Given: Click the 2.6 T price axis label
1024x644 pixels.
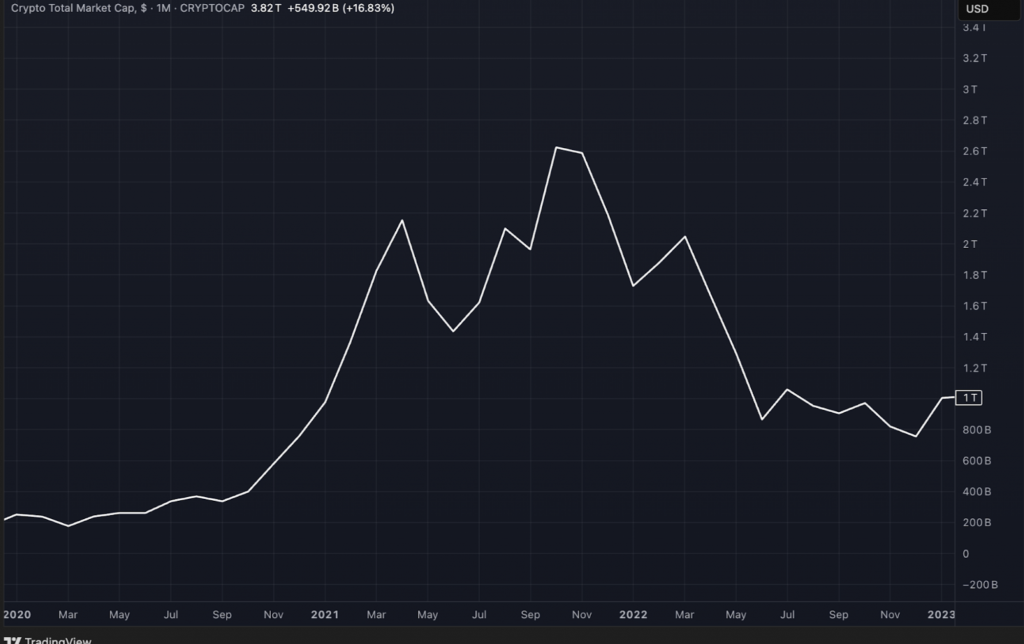Looking at the screenshot, I should tap(974, 151).
